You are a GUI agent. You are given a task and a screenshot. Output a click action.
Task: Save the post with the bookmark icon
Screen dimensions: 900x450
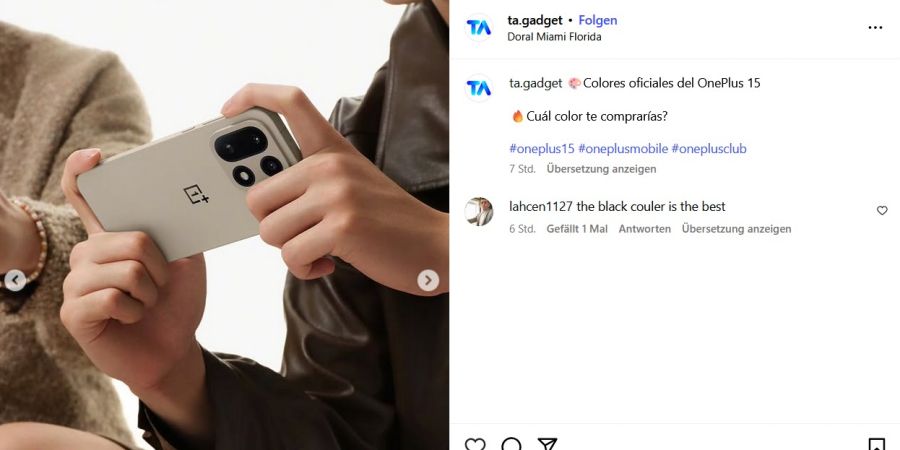(x=876, y=444)
